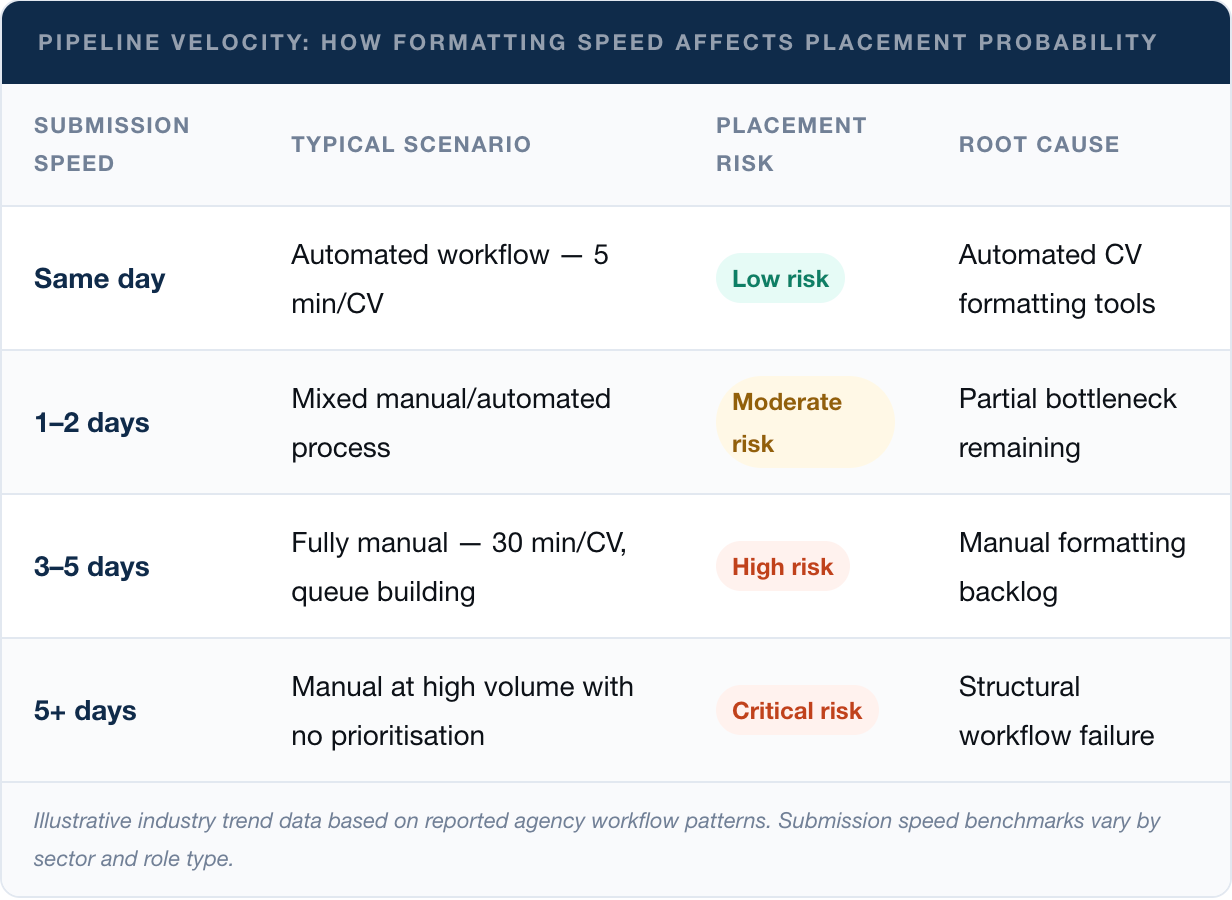Click the Root Cause column header
Viewport: 1232px width, 900px height.
click(x=1039, y=144)
